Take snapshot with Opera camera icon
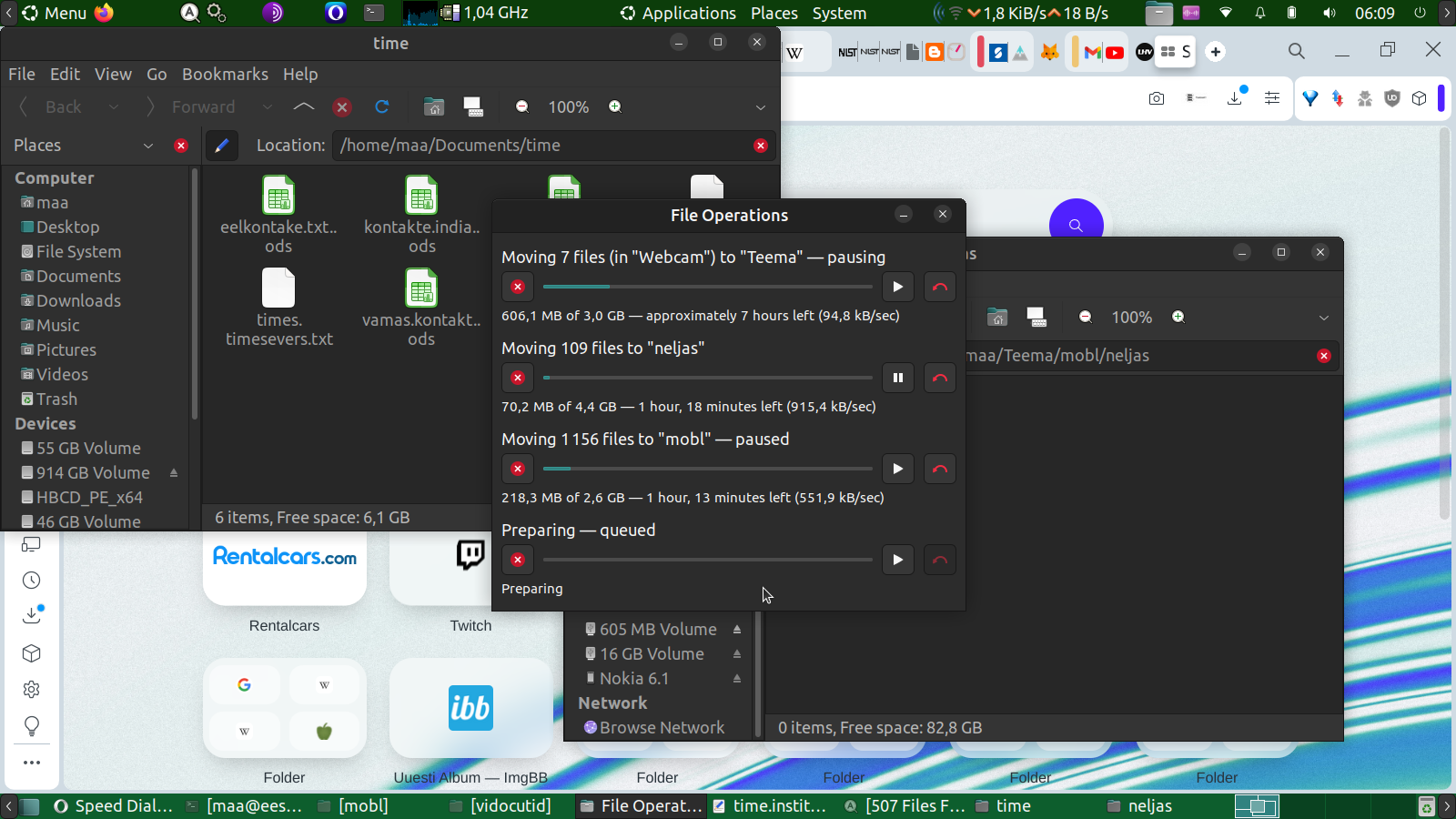The width and height of the screenshot is (1456, 819). click(1157, 98)
